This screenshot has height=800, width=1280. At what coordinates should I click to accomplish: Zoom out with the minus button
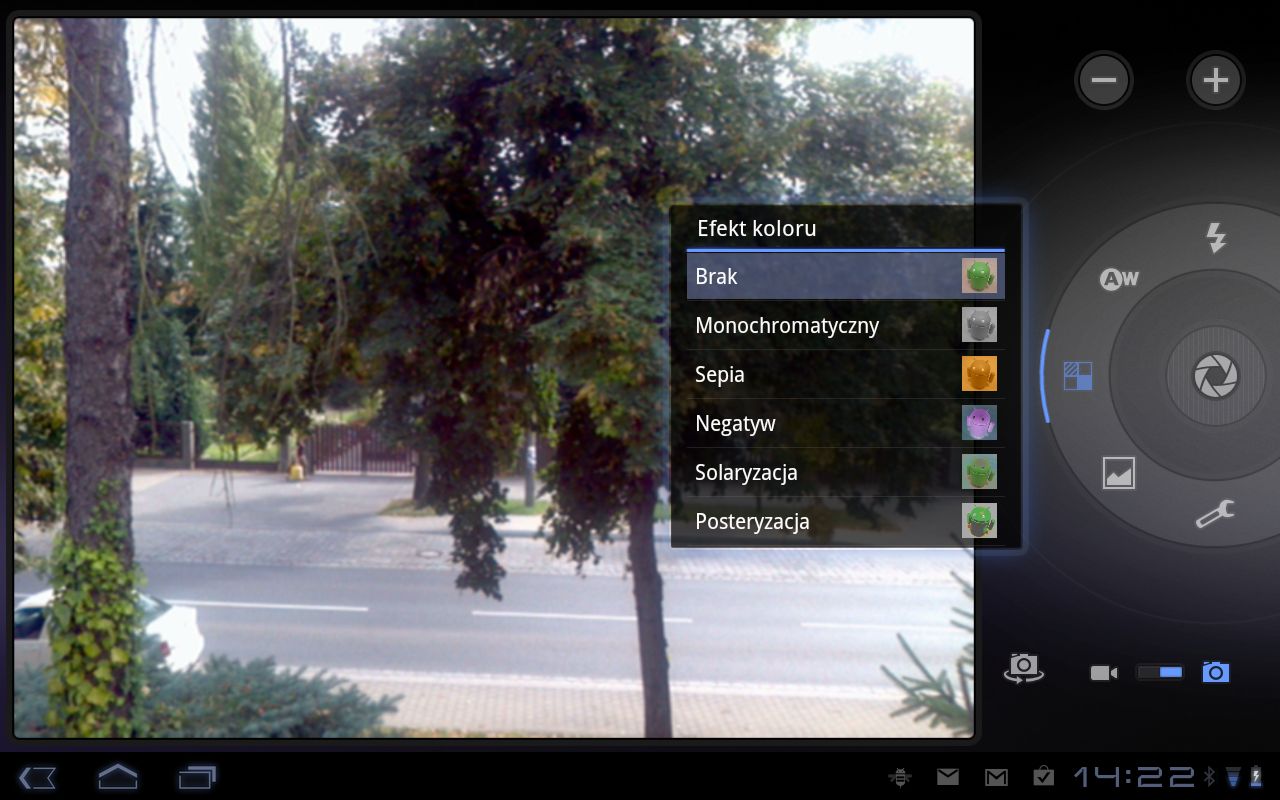1104,80
